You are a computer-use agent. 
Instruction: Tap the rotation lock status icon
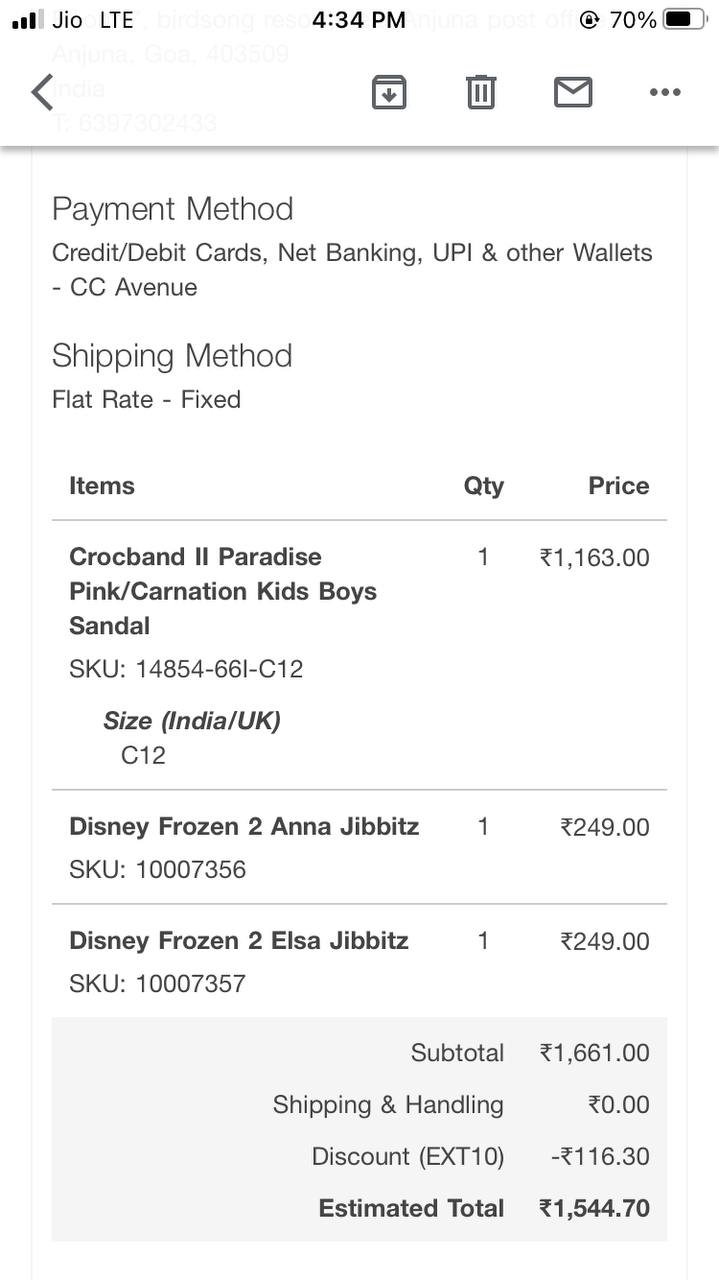(x=589, y=19)
